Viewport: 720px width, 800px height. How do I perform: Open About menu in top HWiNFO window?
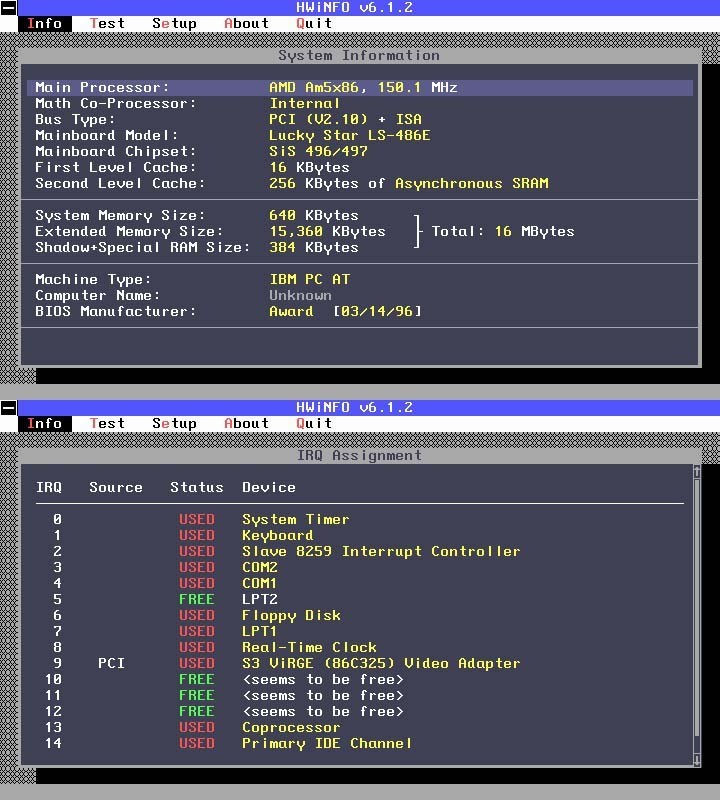246,23
